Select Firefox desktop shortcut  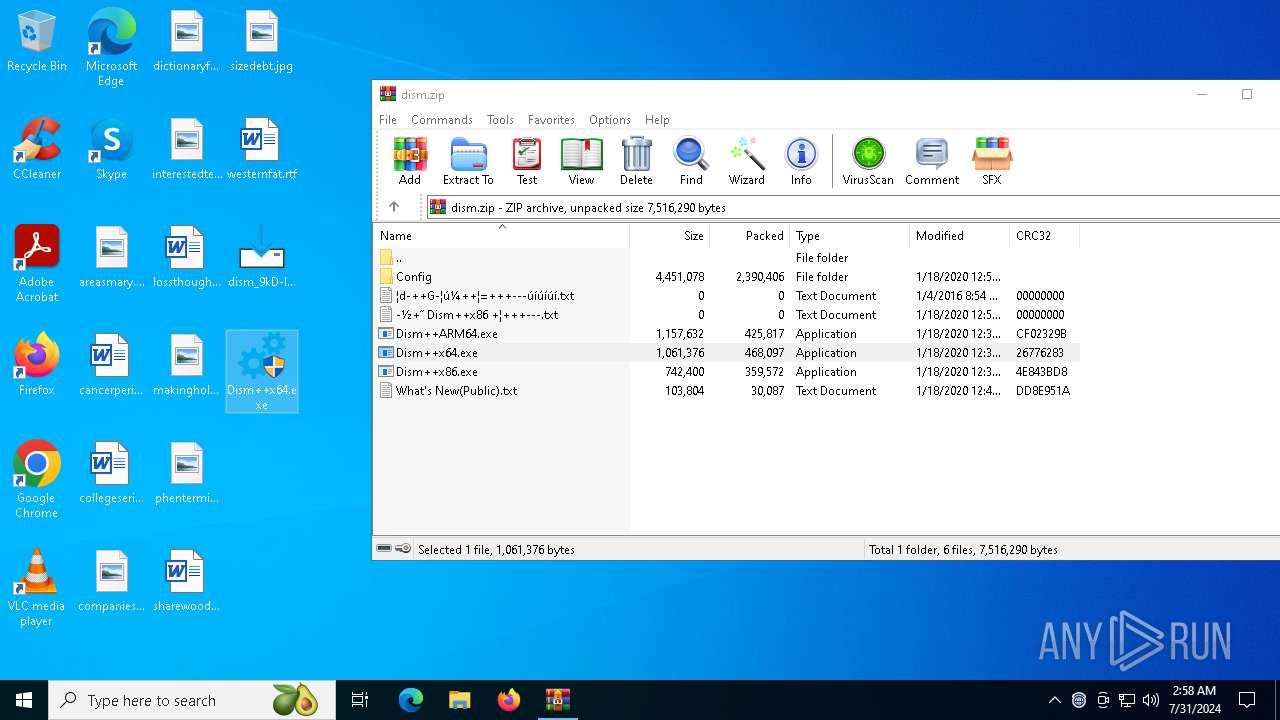click(x=37, y=365)
